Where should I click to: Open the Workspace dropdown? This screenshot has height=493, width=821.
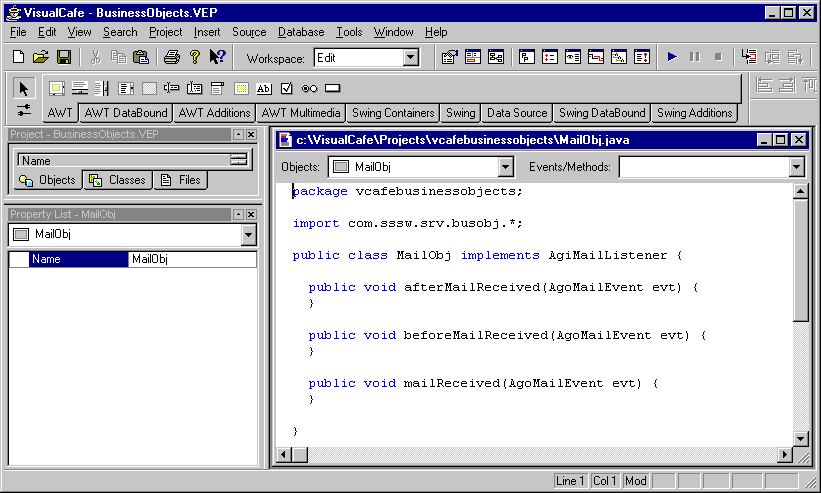(x=411, y=58)
